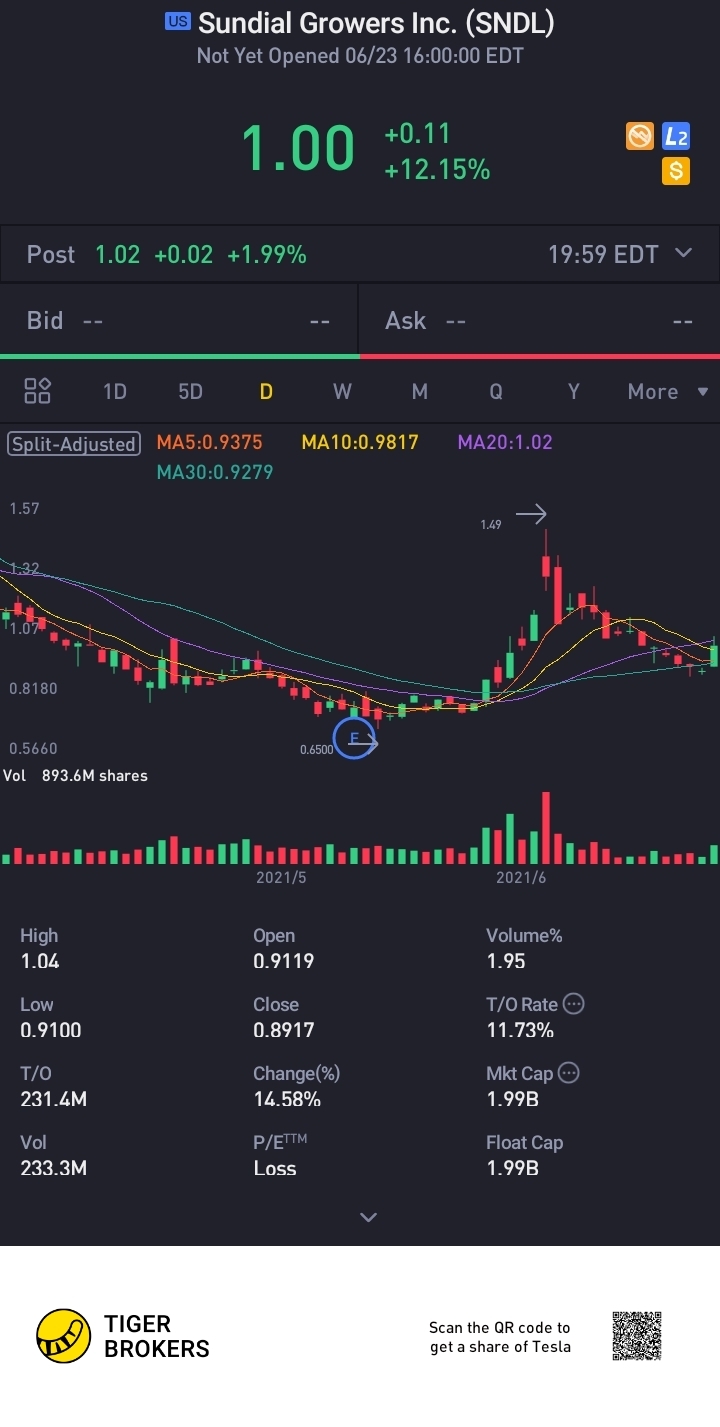The width and height of the screenshot is (720, 1427).
Task: Tap the Post market quote 1.02
Action: (117, 254)
